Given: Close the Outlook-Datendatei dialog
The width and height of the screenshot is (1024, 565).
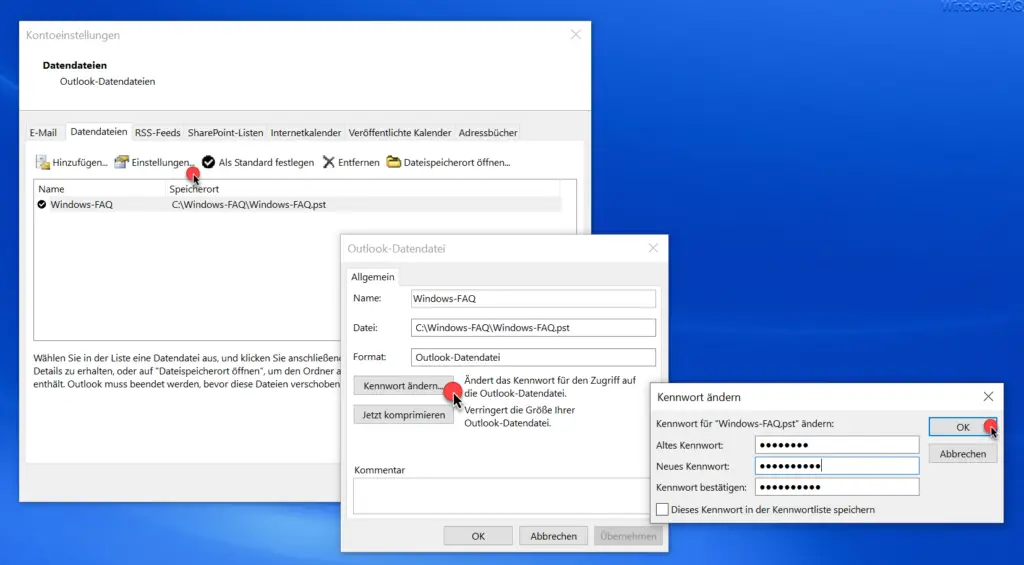Looking at the screenshot, I should pyautogui.click(x=653, y=248).
